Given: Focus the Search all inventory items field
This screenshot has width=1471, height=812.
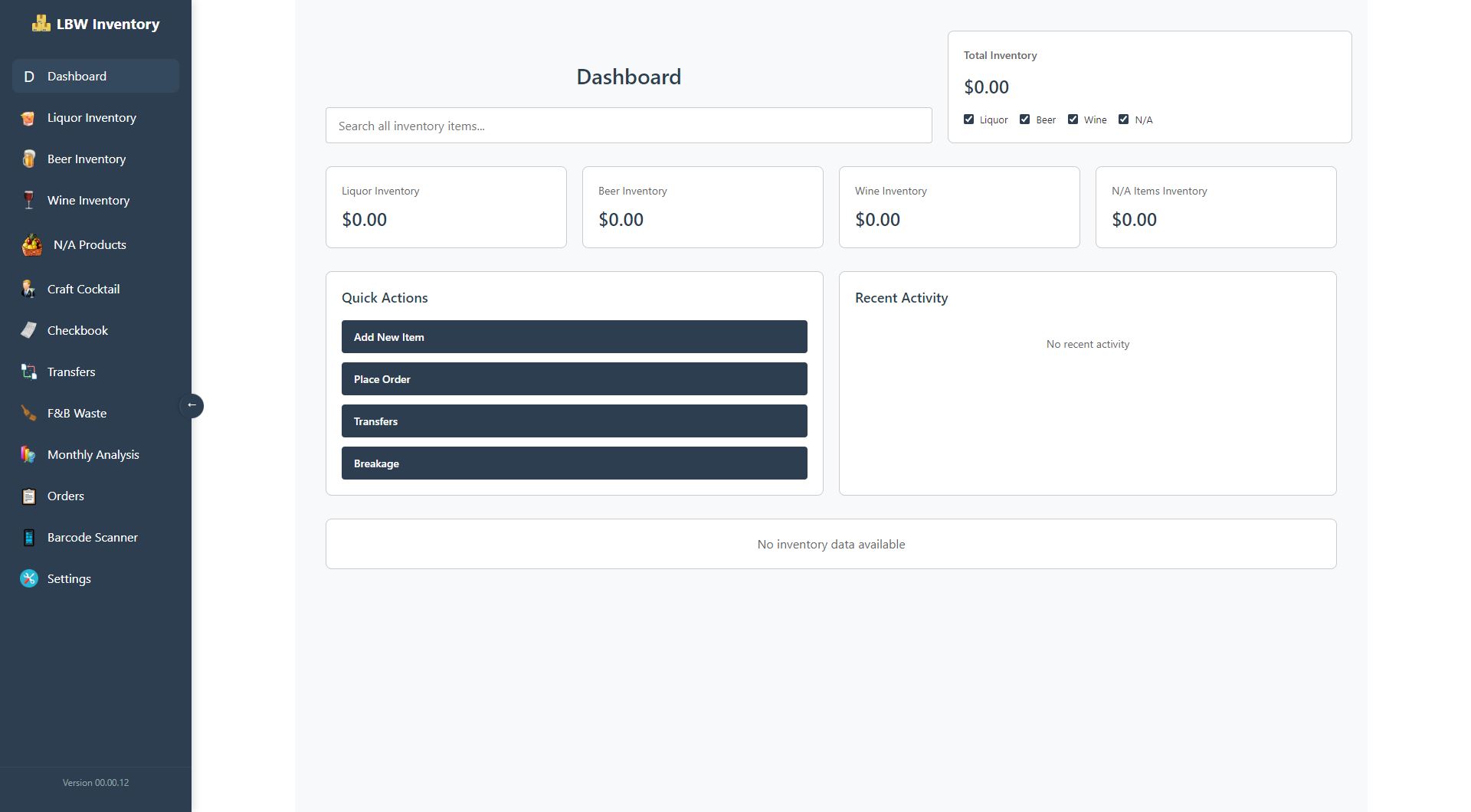Looking at the screenshot, I should 628,126.
